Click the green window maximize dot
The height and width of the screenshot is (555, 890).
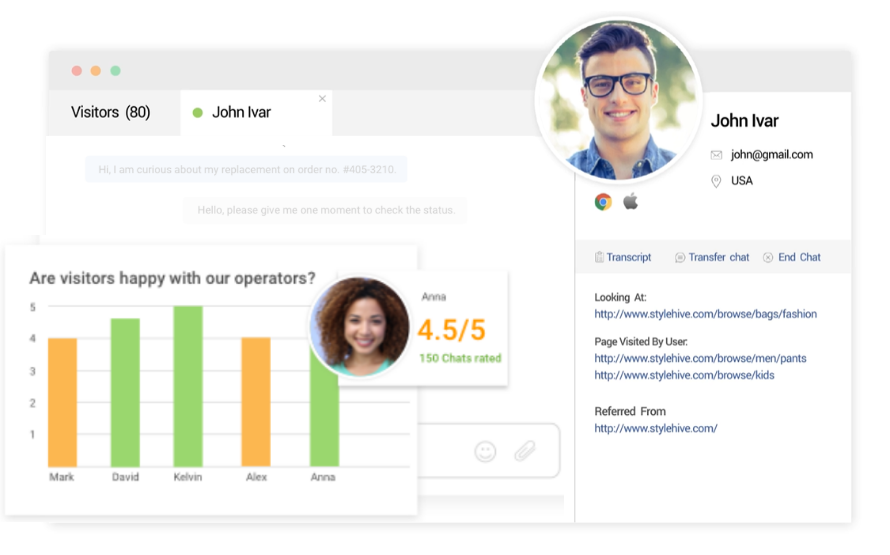115,70
